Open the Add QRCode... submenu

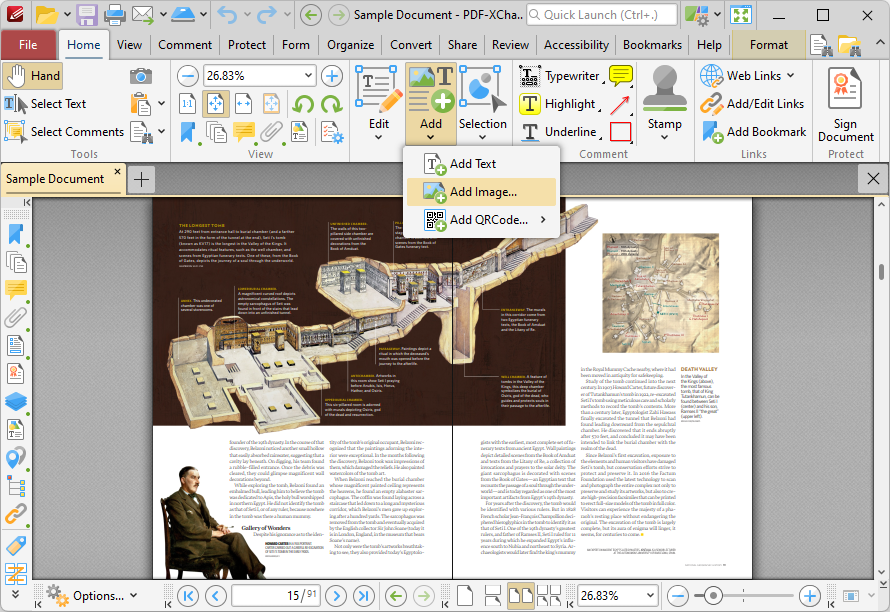(x=481, y=220)
